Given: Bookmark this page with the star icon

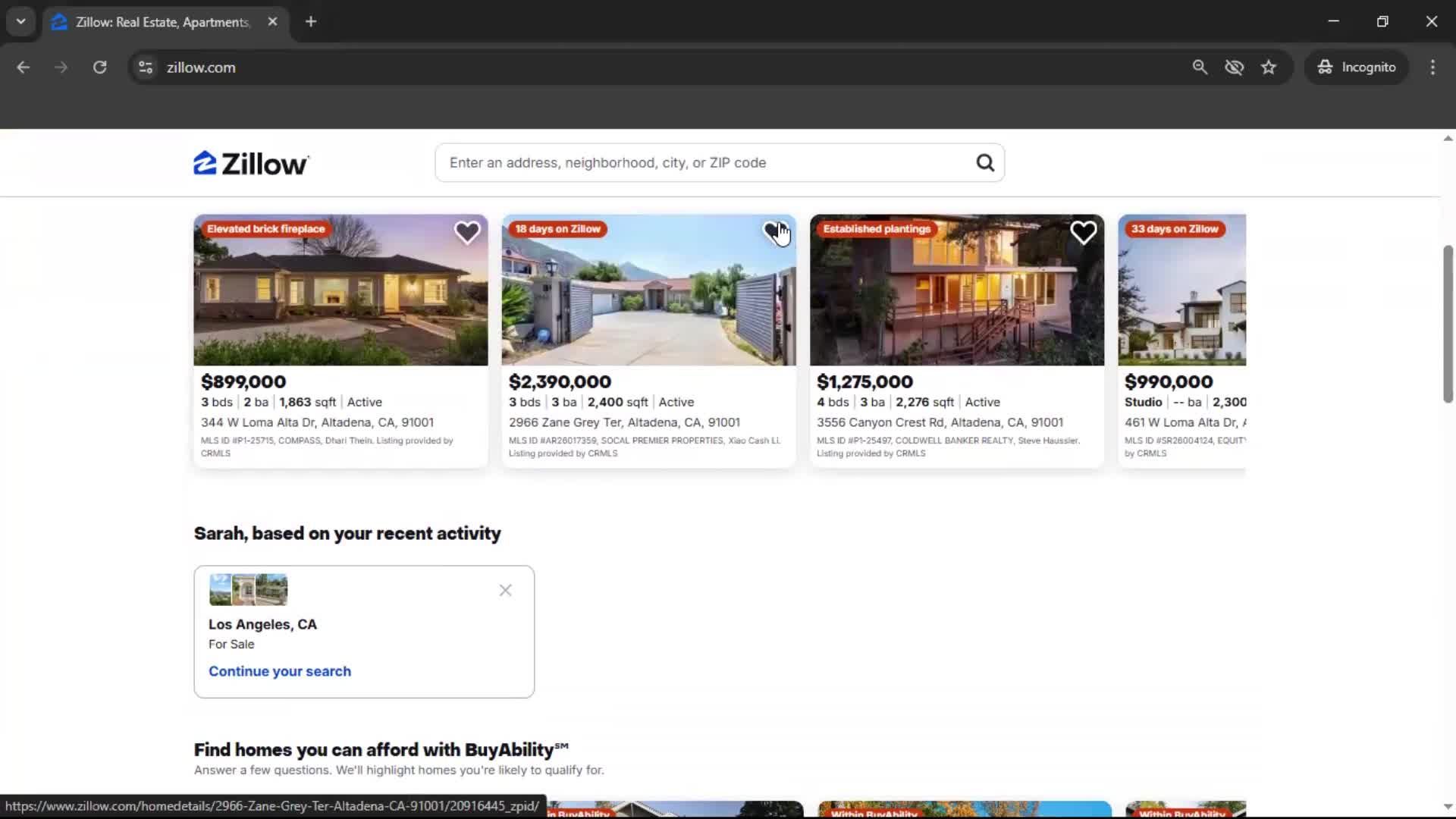Looking at the screenshot, I should (x=1269, y=67).
